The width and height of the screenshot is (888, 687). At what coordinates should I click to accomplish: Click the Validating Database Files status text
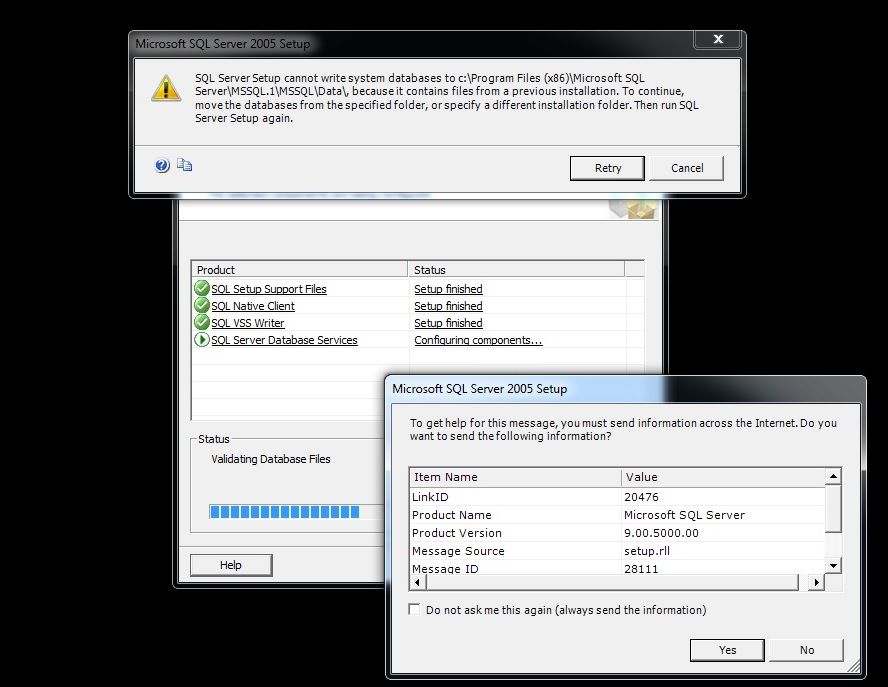271,459
